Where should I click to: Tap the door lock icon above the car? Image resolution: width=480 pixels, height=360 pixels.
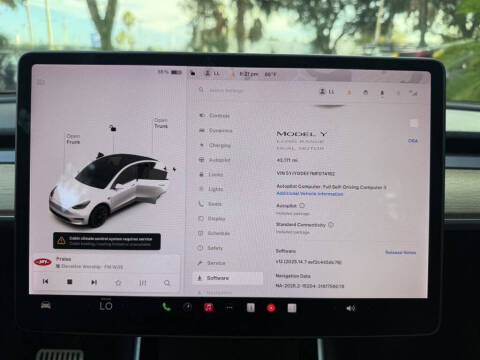[113, 128]
